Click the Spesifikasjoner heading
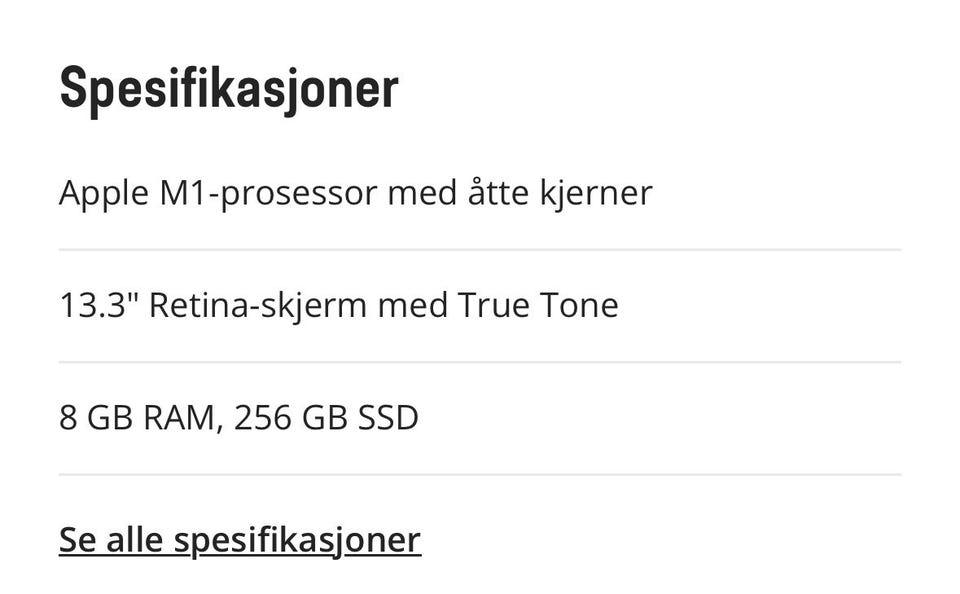This screenshot has width=960, height=594. click(229, 89)
